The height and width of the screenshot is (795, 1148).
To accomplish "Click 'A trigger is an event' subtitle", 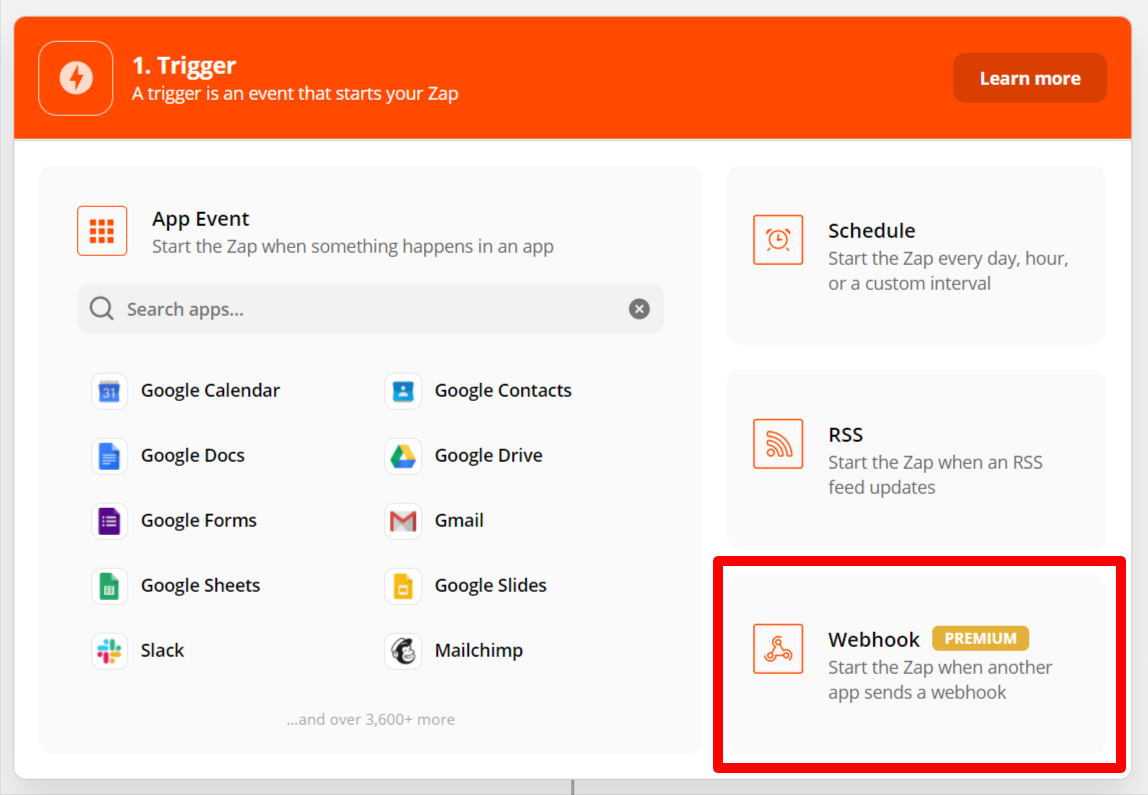I will click(295, 94).
